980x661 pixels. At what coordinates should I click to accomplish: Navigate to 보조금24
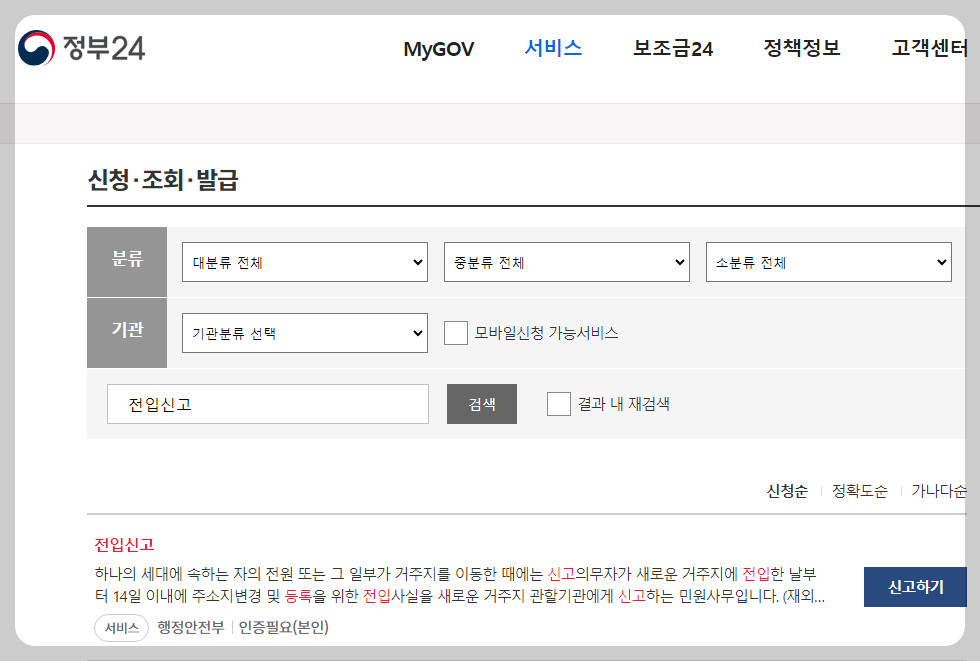click(x=672, y=48)
